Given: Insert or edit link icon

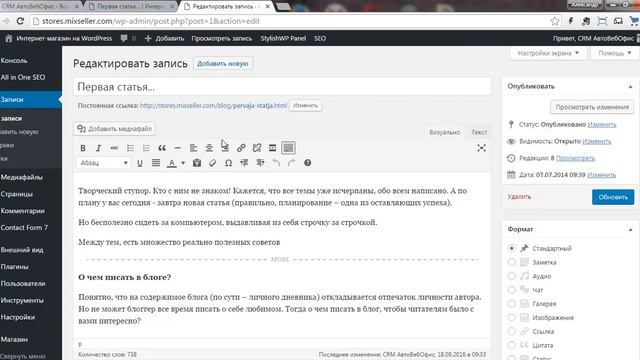Looking at the screenshot, I should tap(241, 148).
